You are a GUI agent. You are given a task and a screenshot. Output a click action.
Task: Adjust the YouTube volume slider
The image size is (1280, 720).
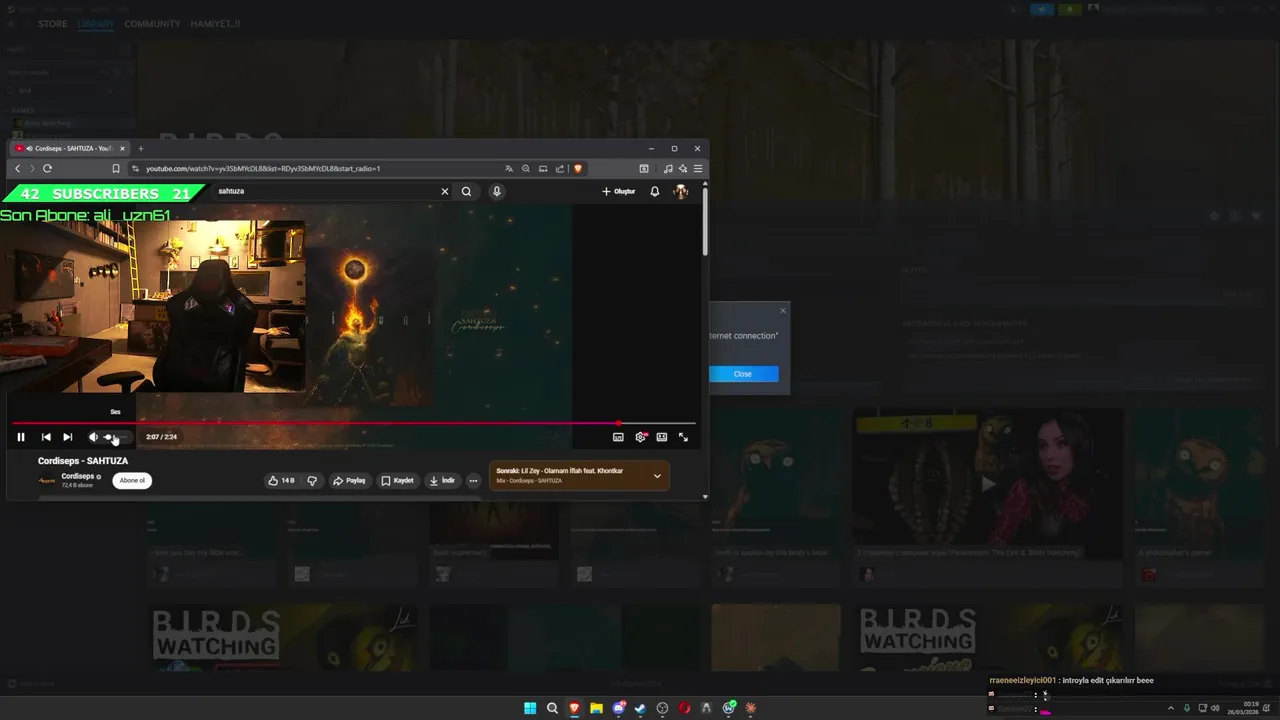[115, 437]
